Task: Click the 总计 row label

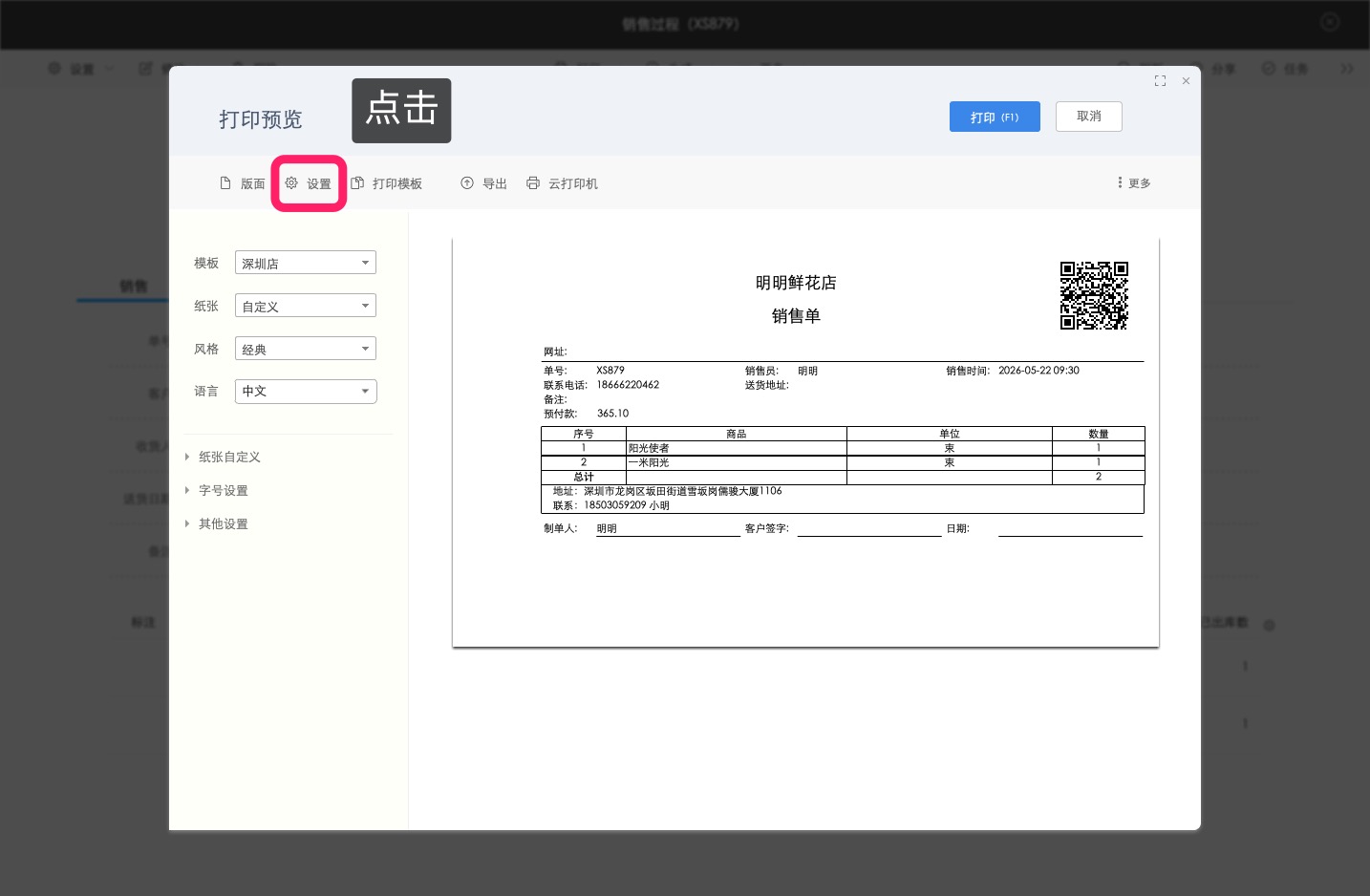Action: point(584,477)
